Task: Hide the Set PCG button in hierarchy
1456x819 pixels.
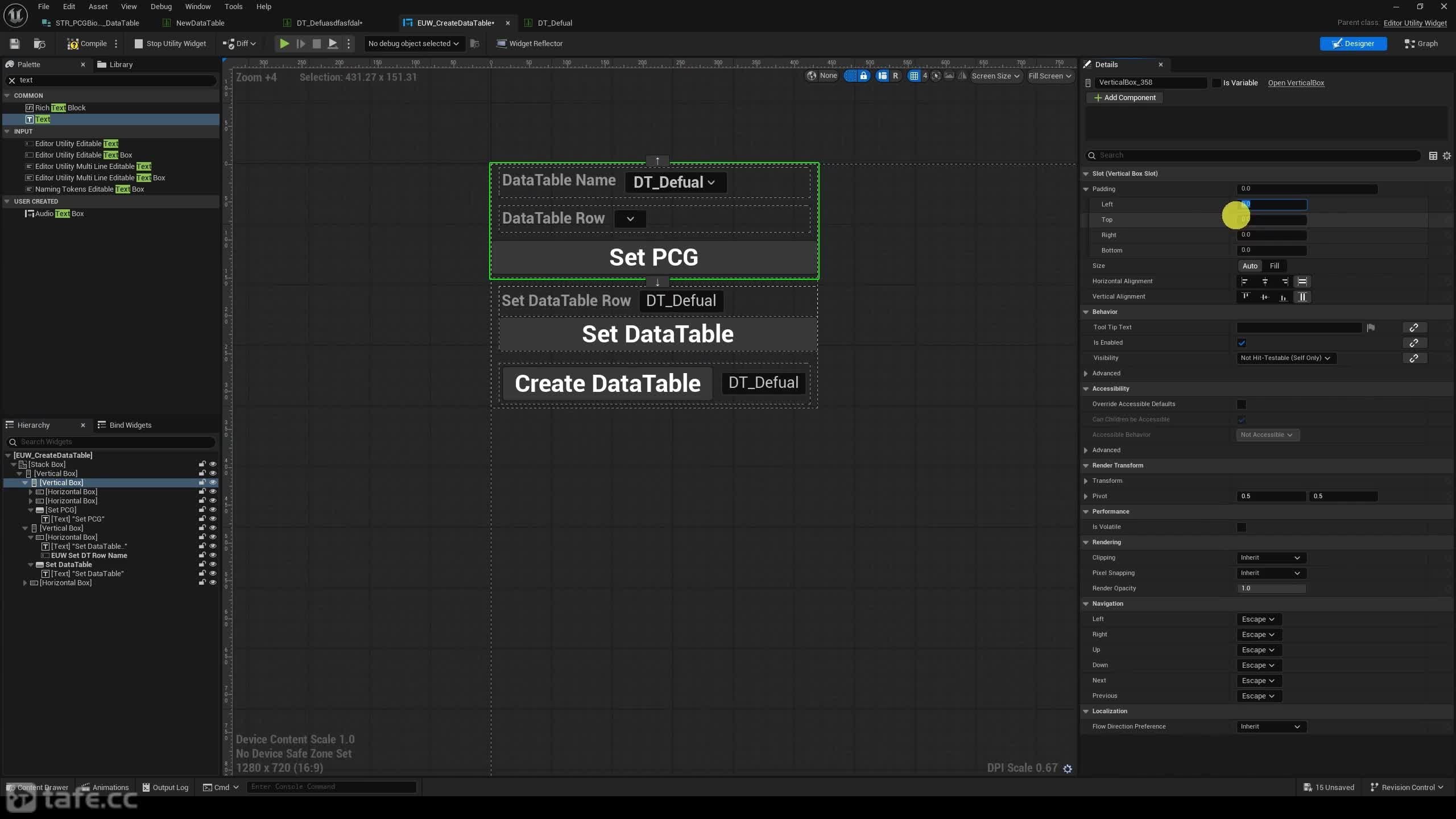Action: tap(213, 510)
